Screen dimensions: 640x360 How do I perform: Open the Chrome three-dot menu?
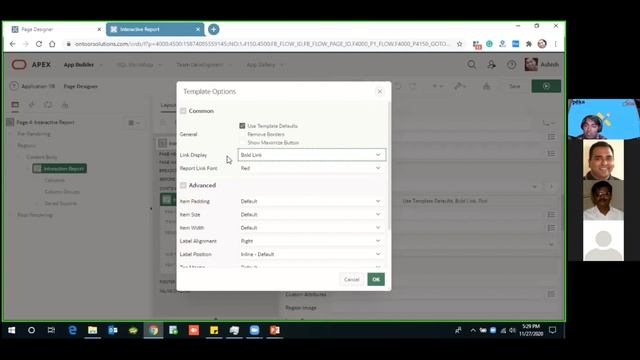tap(556, 44)
